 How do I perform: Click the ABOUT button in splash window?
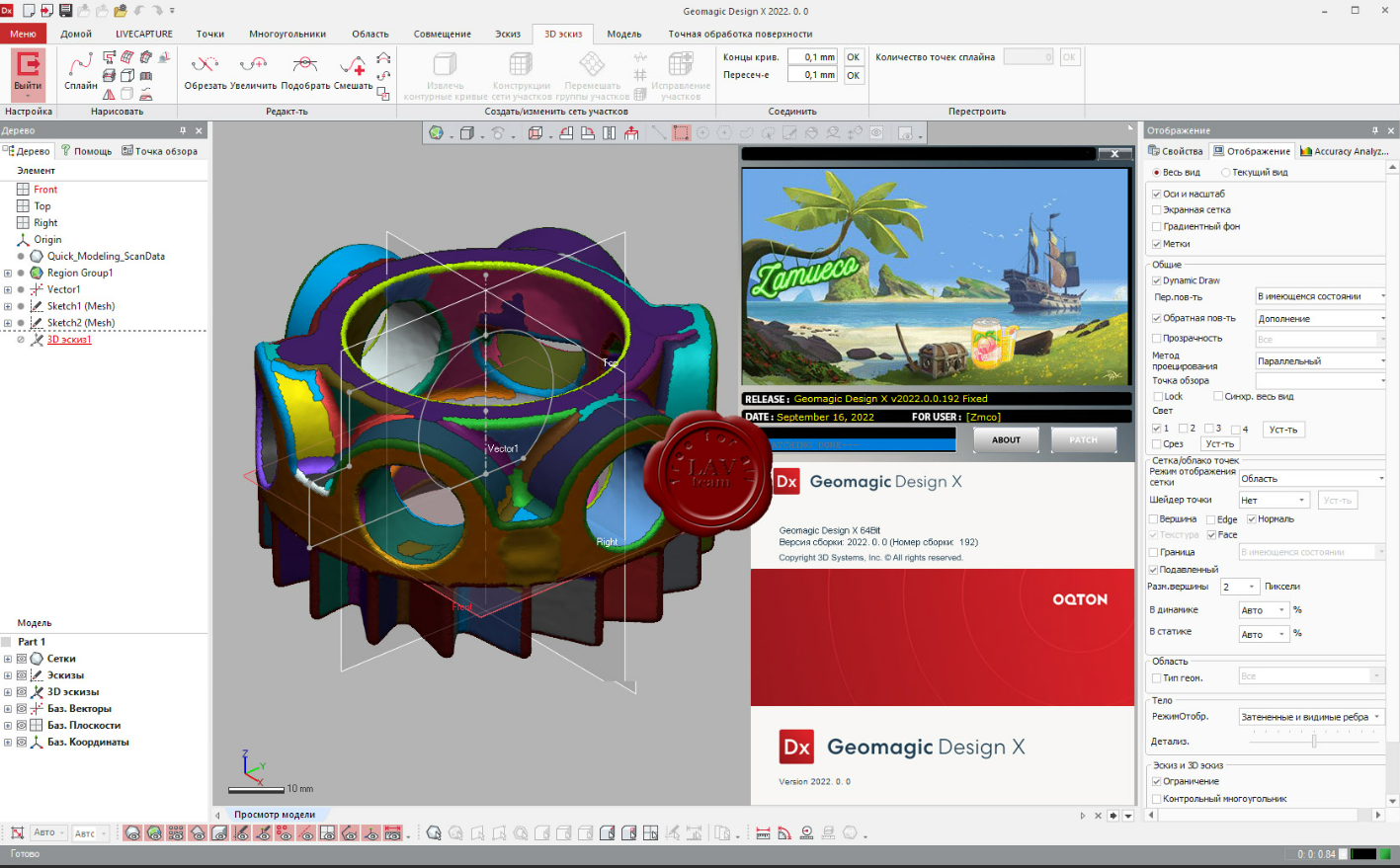pyautogui.click(x=1006, y=440)
